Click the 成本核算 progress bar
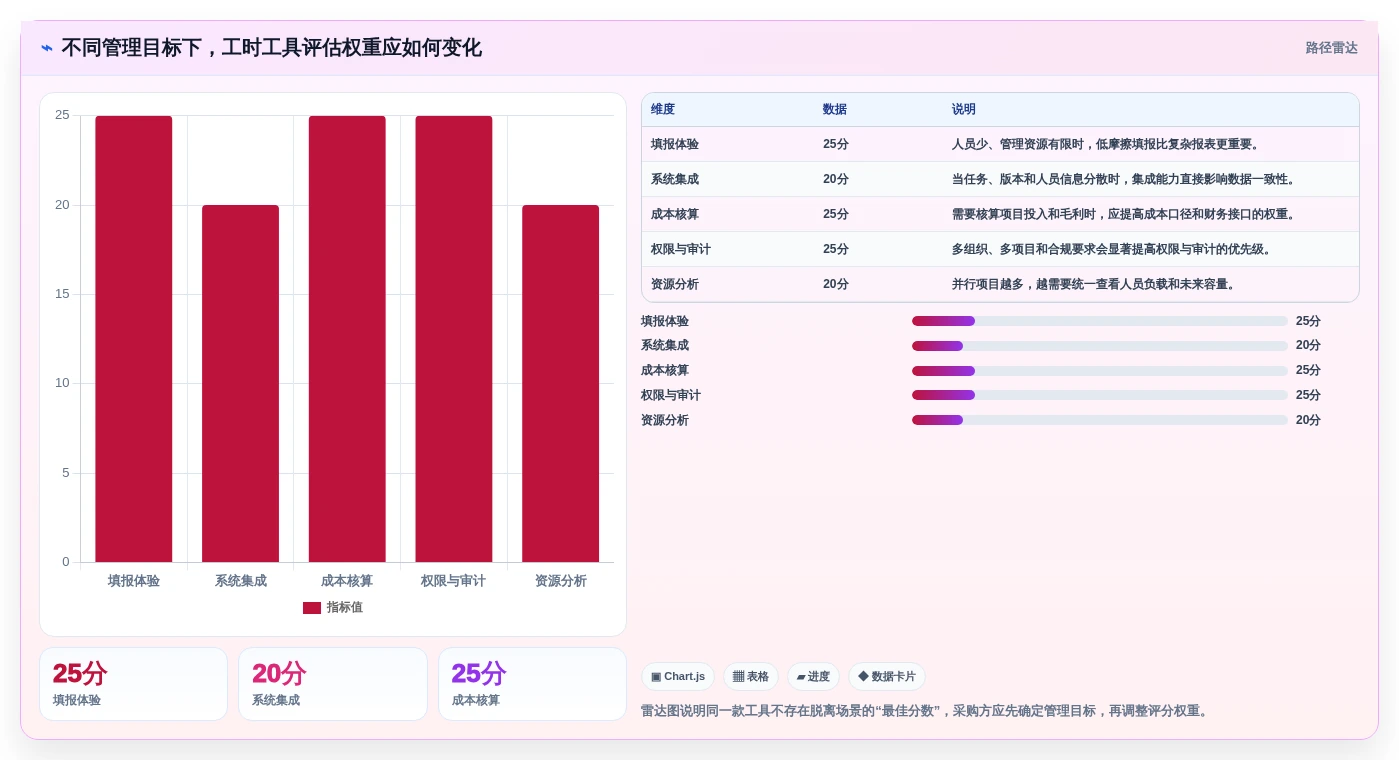 pos(1100,371)
